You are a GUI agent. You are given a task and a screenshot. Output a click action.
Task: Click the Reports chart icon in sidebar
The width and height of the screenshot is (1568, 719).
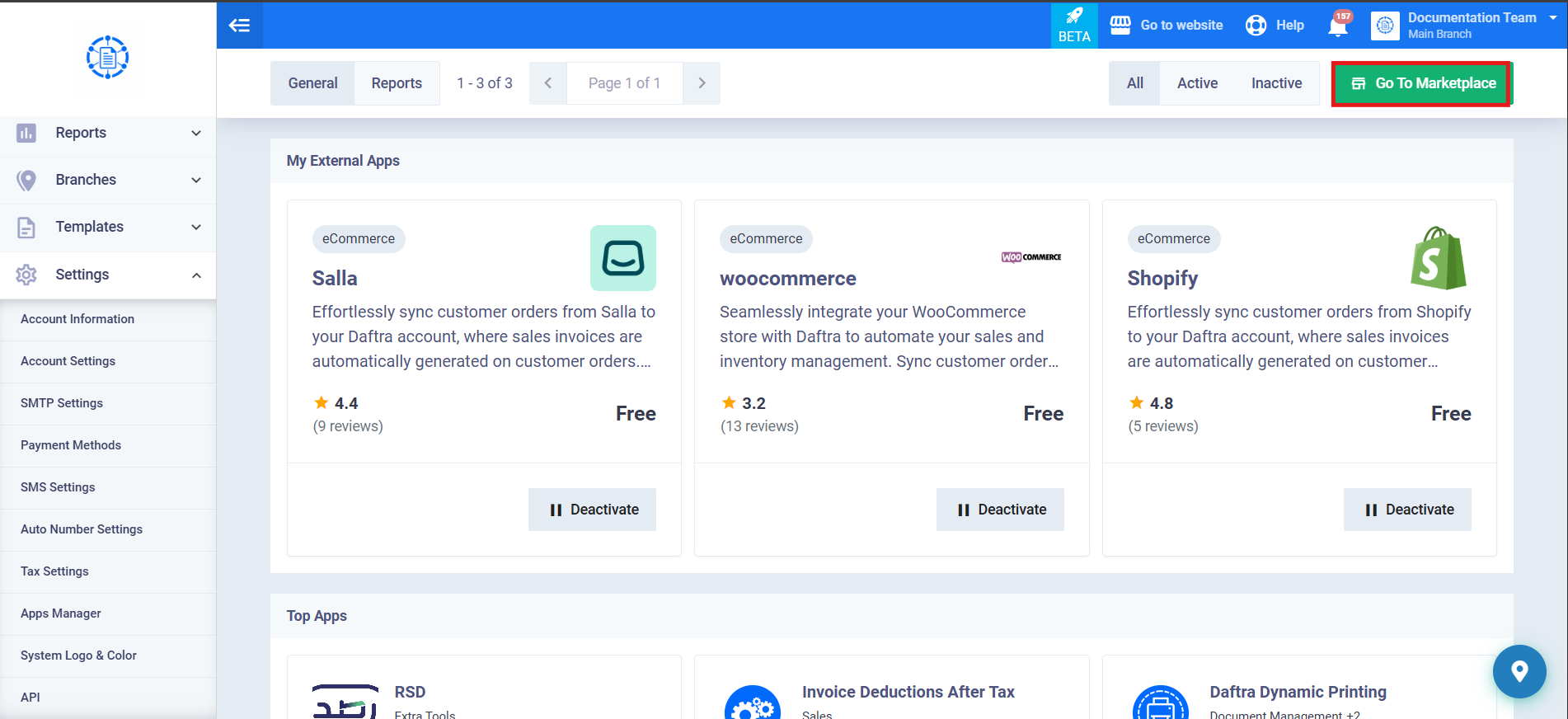click(x=26, y=133)
